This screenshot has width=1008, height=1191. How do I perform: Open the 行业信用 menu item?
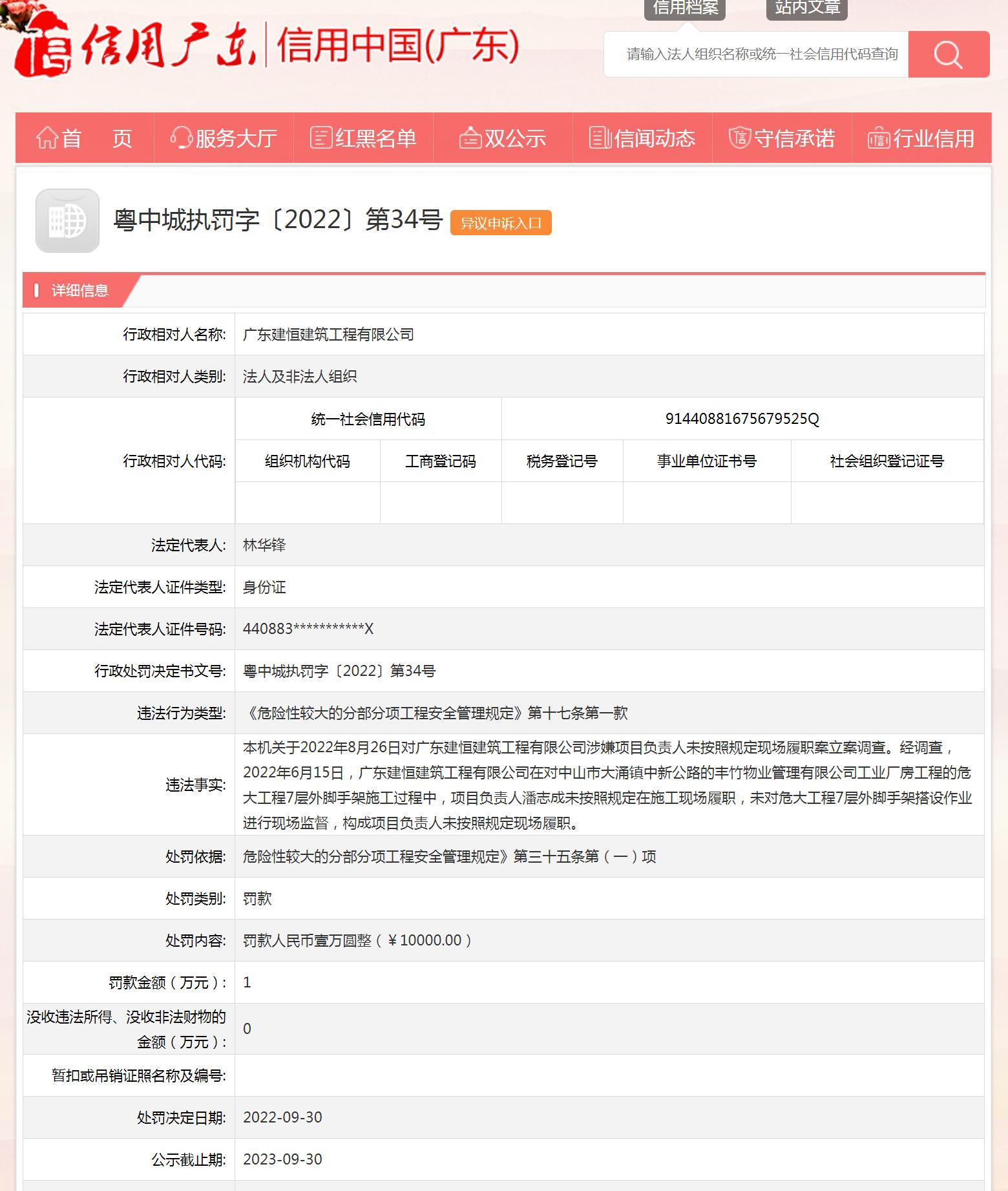[921, 138]
